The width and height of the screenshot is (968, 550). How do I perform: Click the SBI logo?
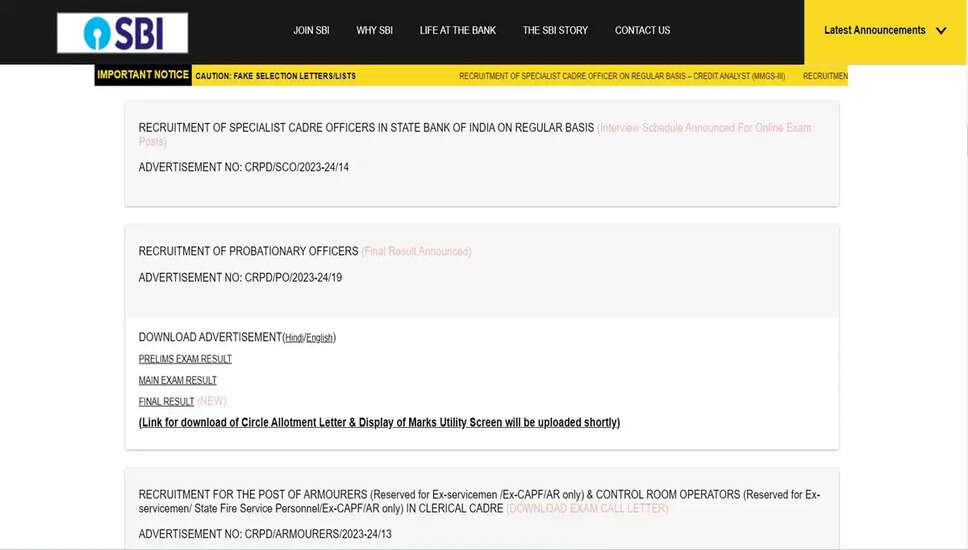coord(122,33)
